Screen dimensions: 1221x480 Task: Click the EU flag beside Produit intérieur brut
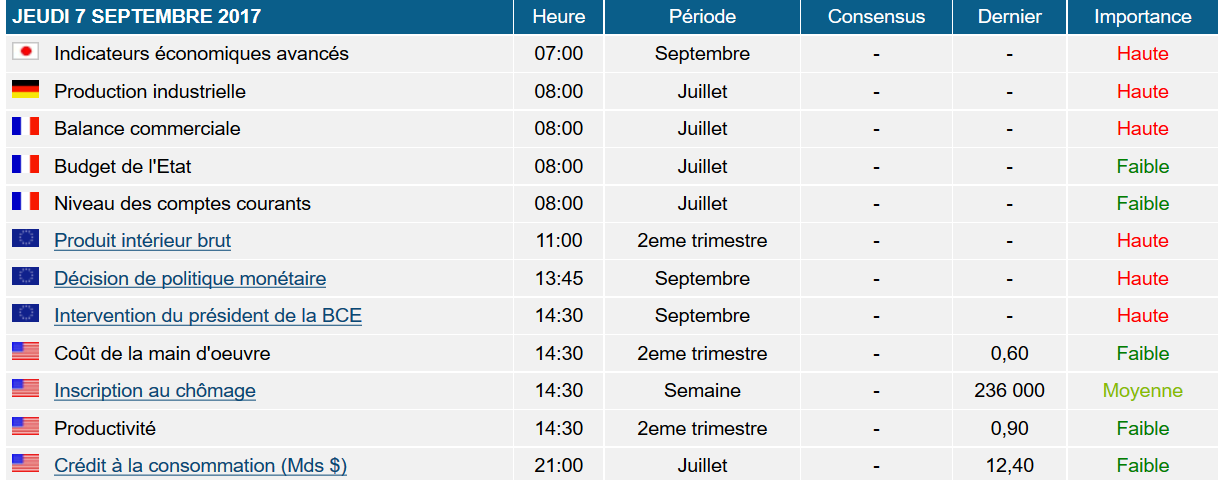coord(25,239)
